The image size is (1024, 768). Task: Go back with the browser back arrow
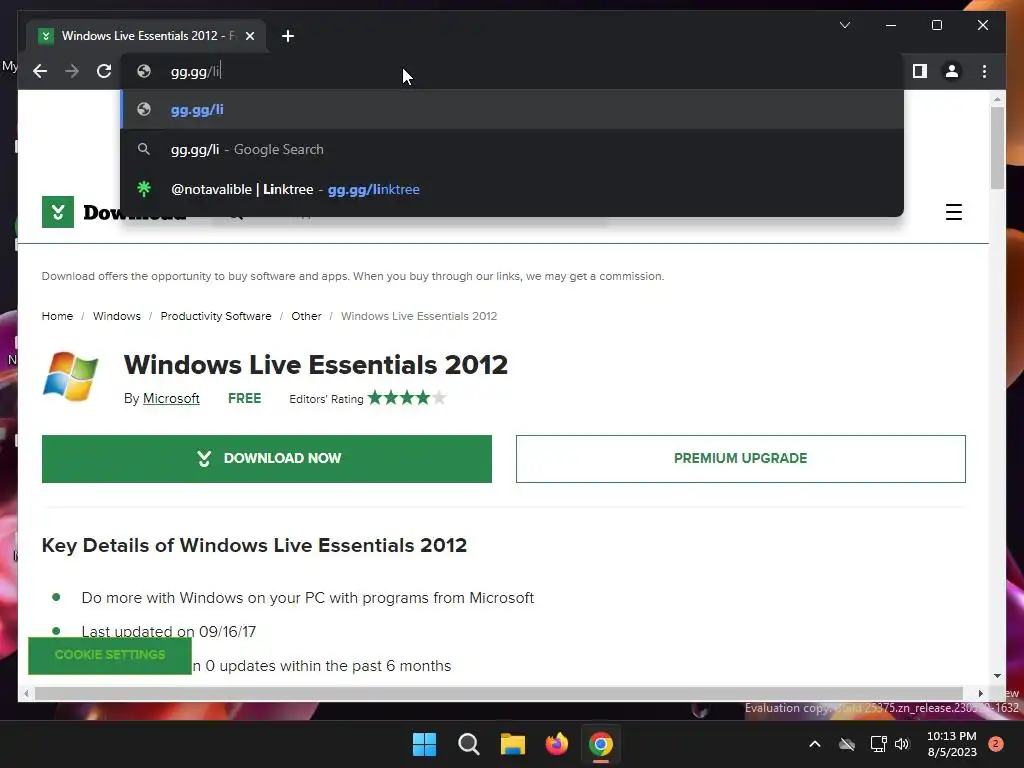tap(40, 71)
